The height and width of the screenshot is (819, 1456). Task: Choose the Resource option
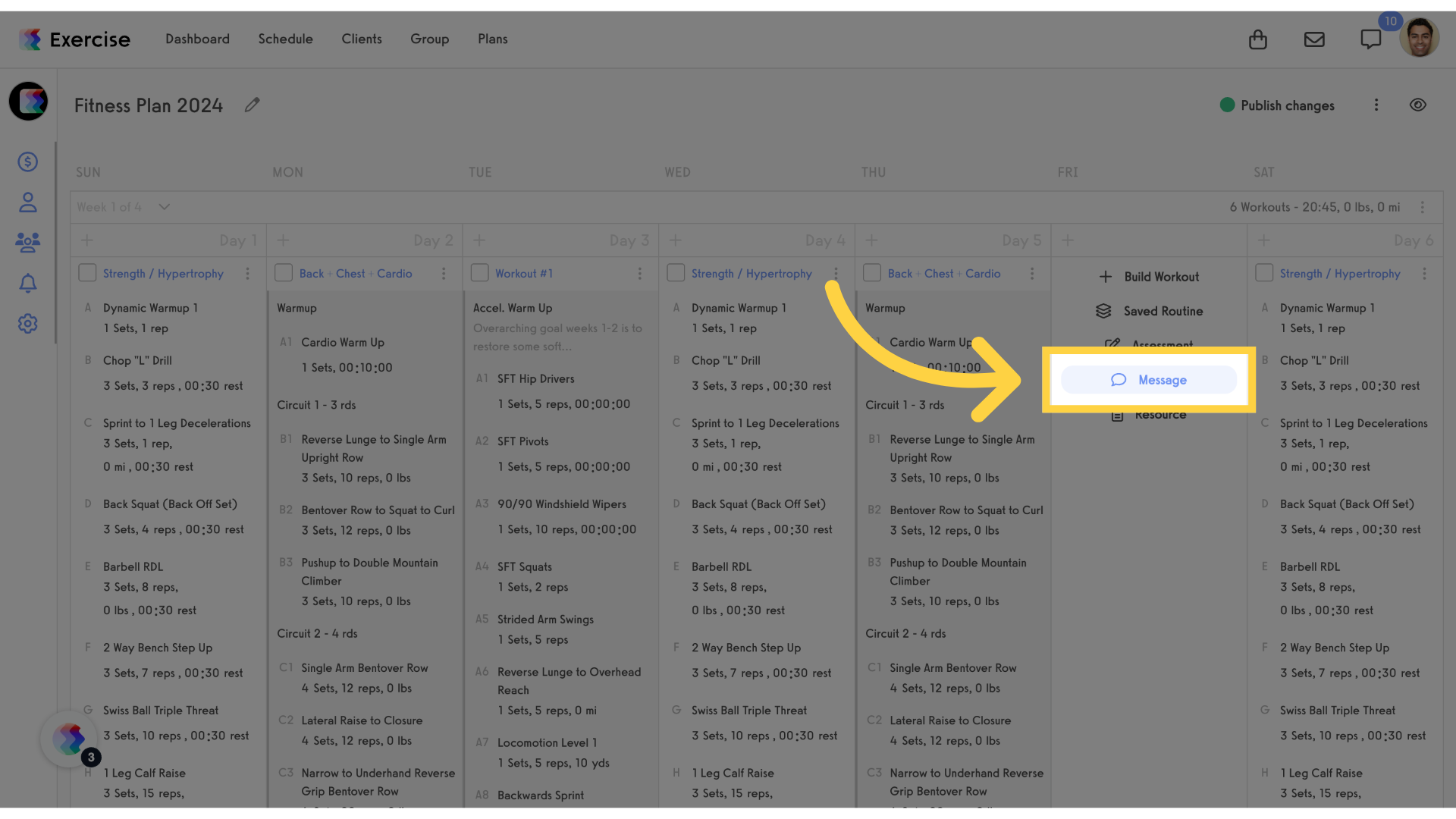1149,415
